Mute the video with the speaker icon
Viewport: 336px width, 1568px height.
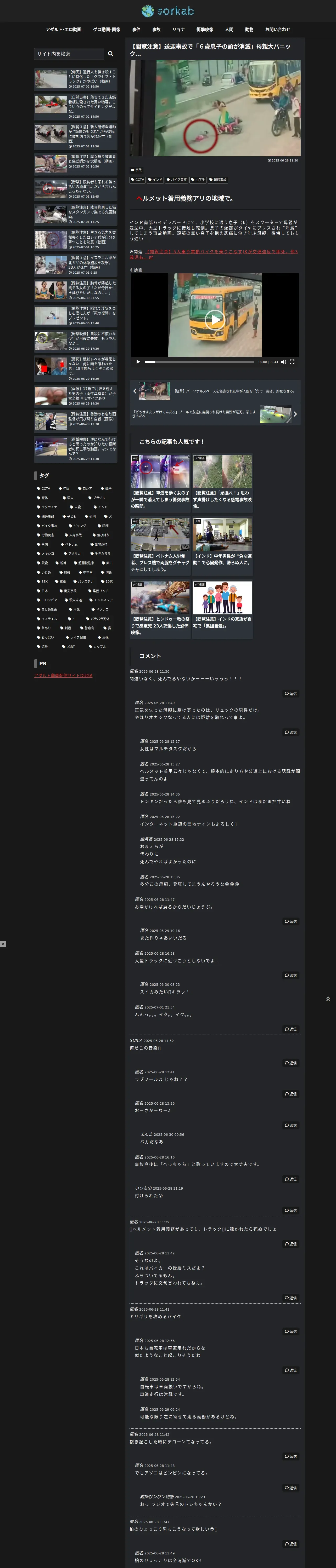click(x=284, y=362)
